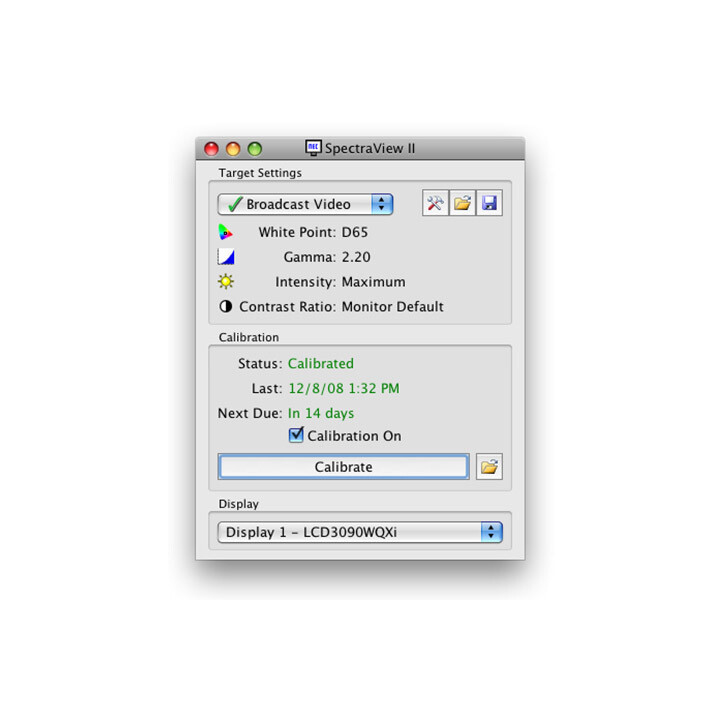Click the Contrast Ratio half-circle icon
The image size is (720, 720).
click(x=225, y=306)
